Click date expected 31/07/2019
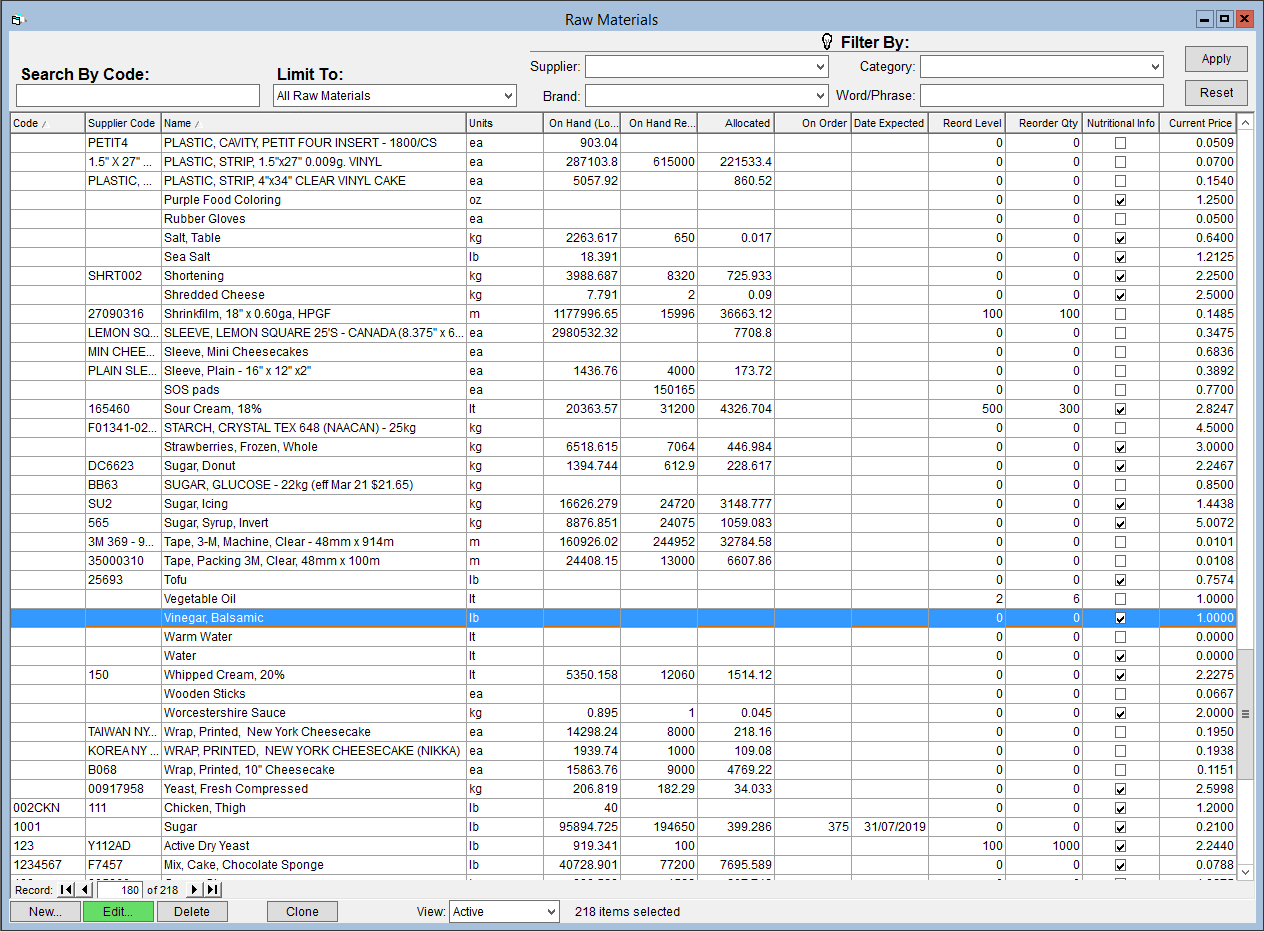Screen dimensions: 1264x932 890,827
